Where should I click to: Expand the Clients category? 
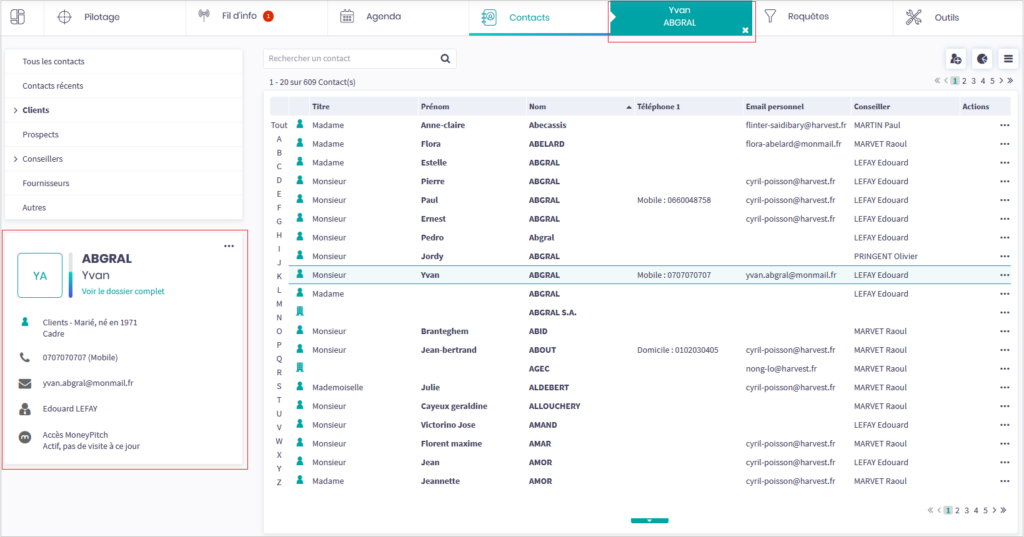click(15, 110)
